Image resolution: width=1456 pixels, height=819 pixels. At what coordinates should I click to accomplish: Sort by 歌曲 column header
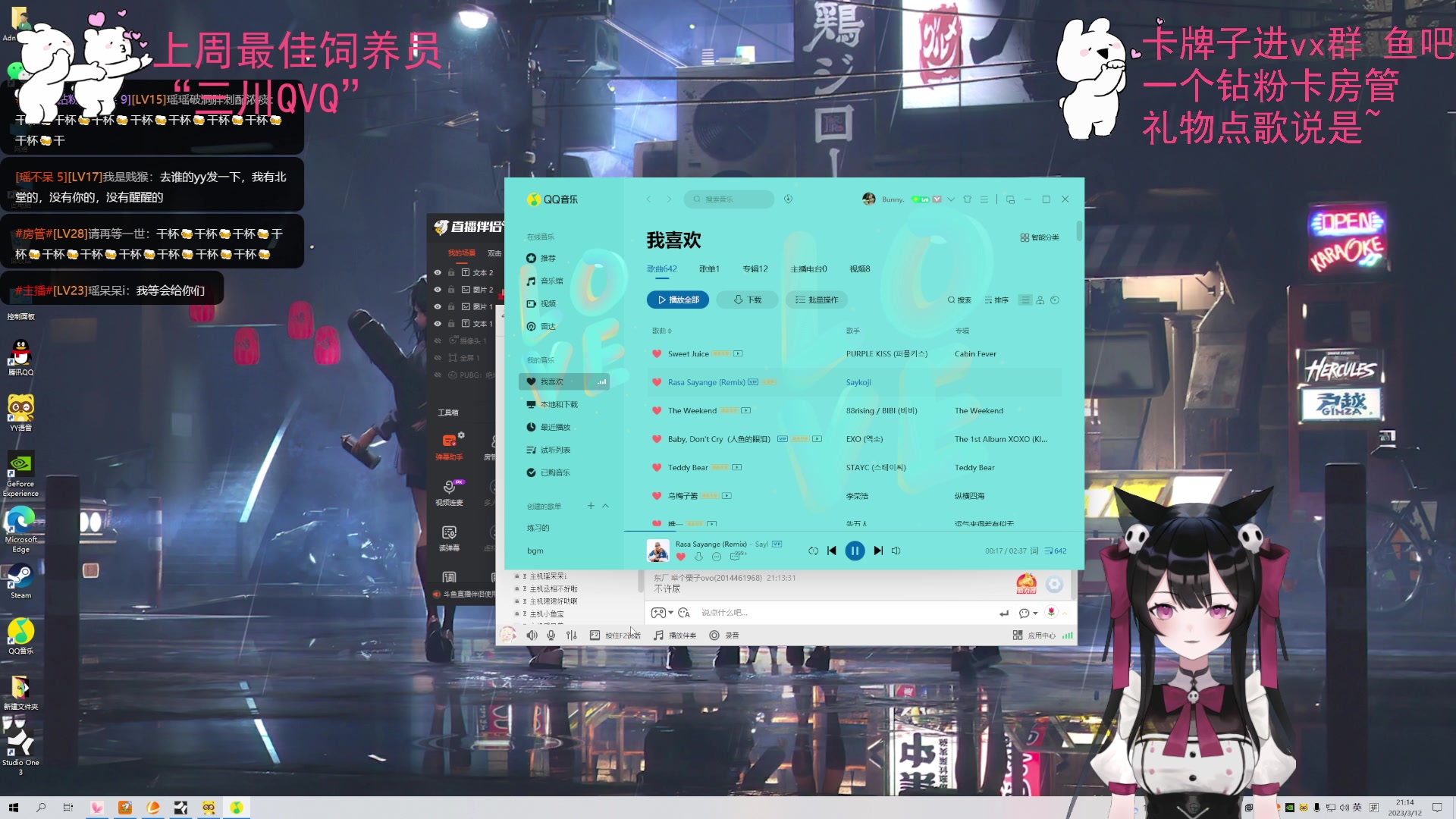(x=661, y=331)
